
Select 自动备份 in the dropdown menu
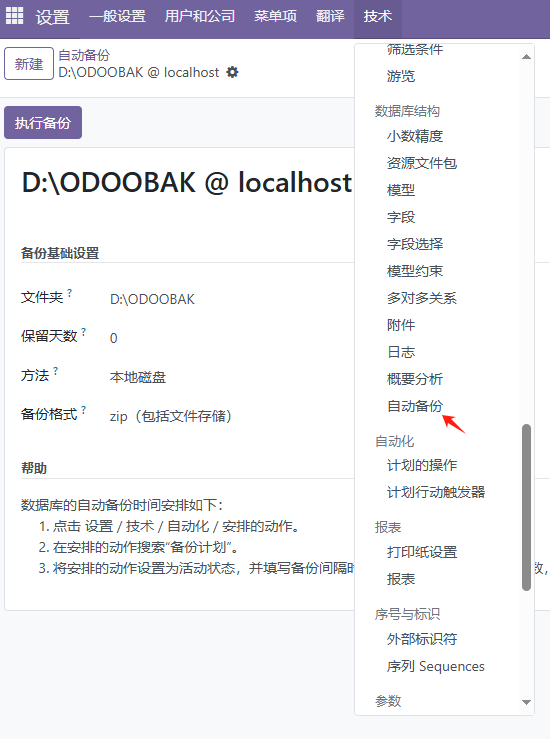[x=415, y=406]
